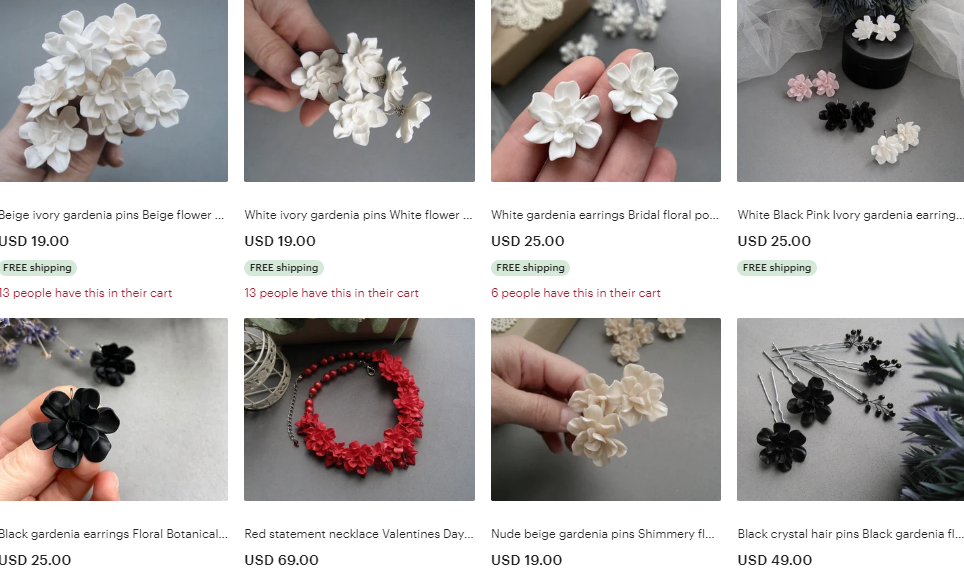Click the USD 69.00 necklace price
964x568 pixels.
[282, 560]
